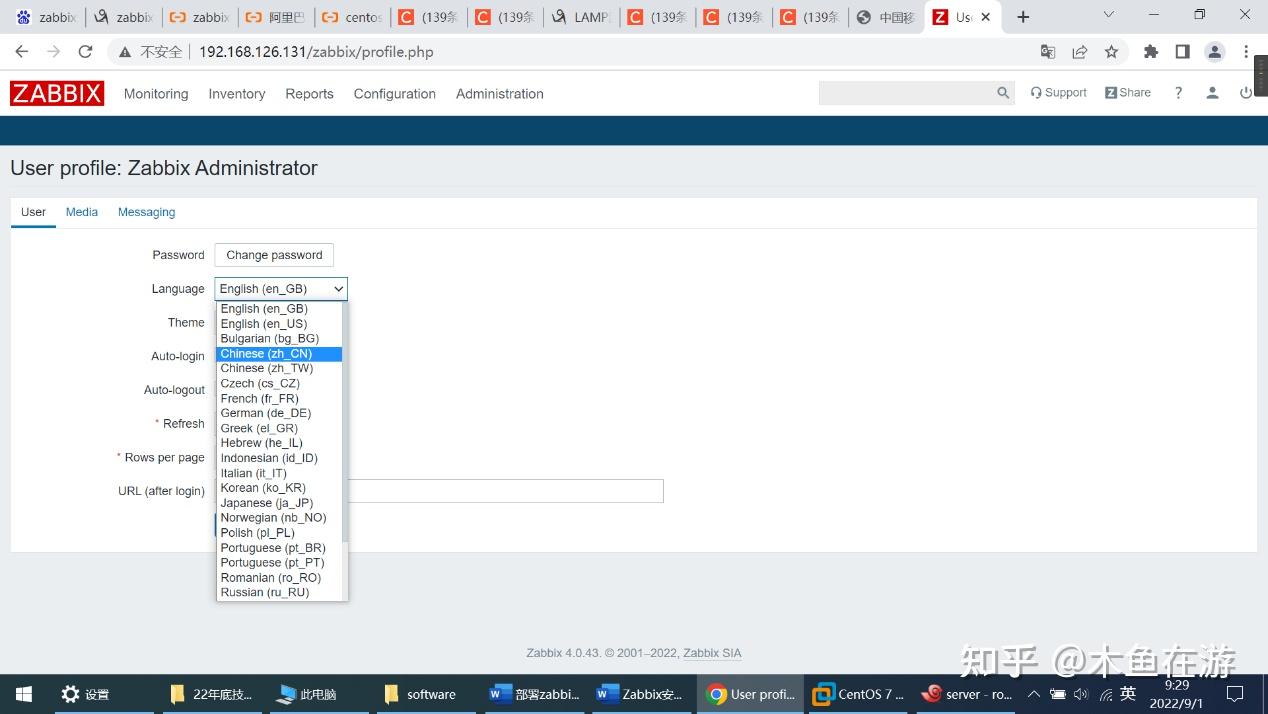Open the Reports menu
The image size is (1268, 714).
(309, 93)
